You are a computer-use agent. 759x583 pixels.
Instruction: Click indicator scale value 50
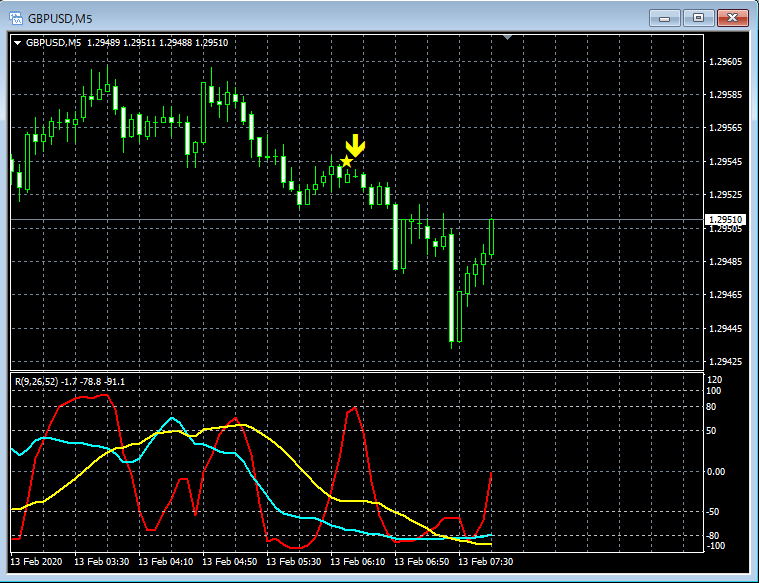click(711, 430)
